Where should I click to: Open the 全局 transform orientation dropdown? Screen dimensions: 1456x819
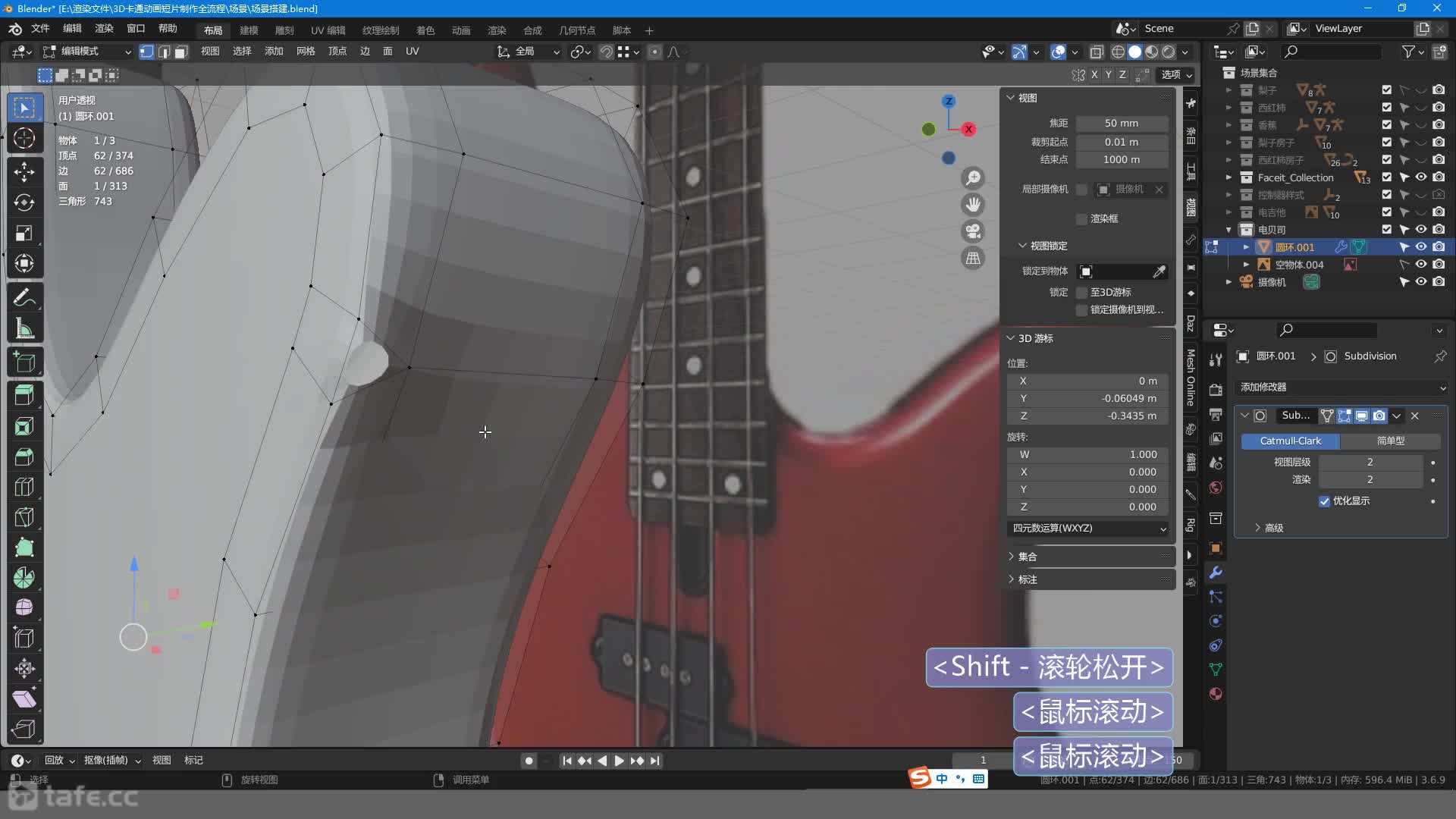[x=529, y=52]
